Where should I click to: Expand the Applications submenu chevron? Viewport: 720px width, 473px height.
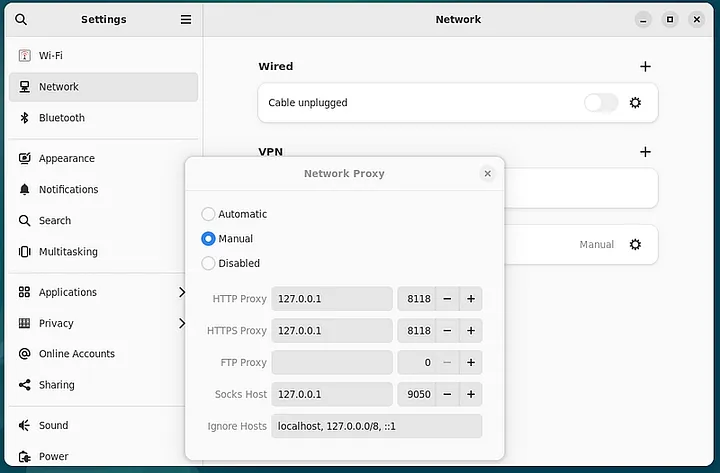182,292
